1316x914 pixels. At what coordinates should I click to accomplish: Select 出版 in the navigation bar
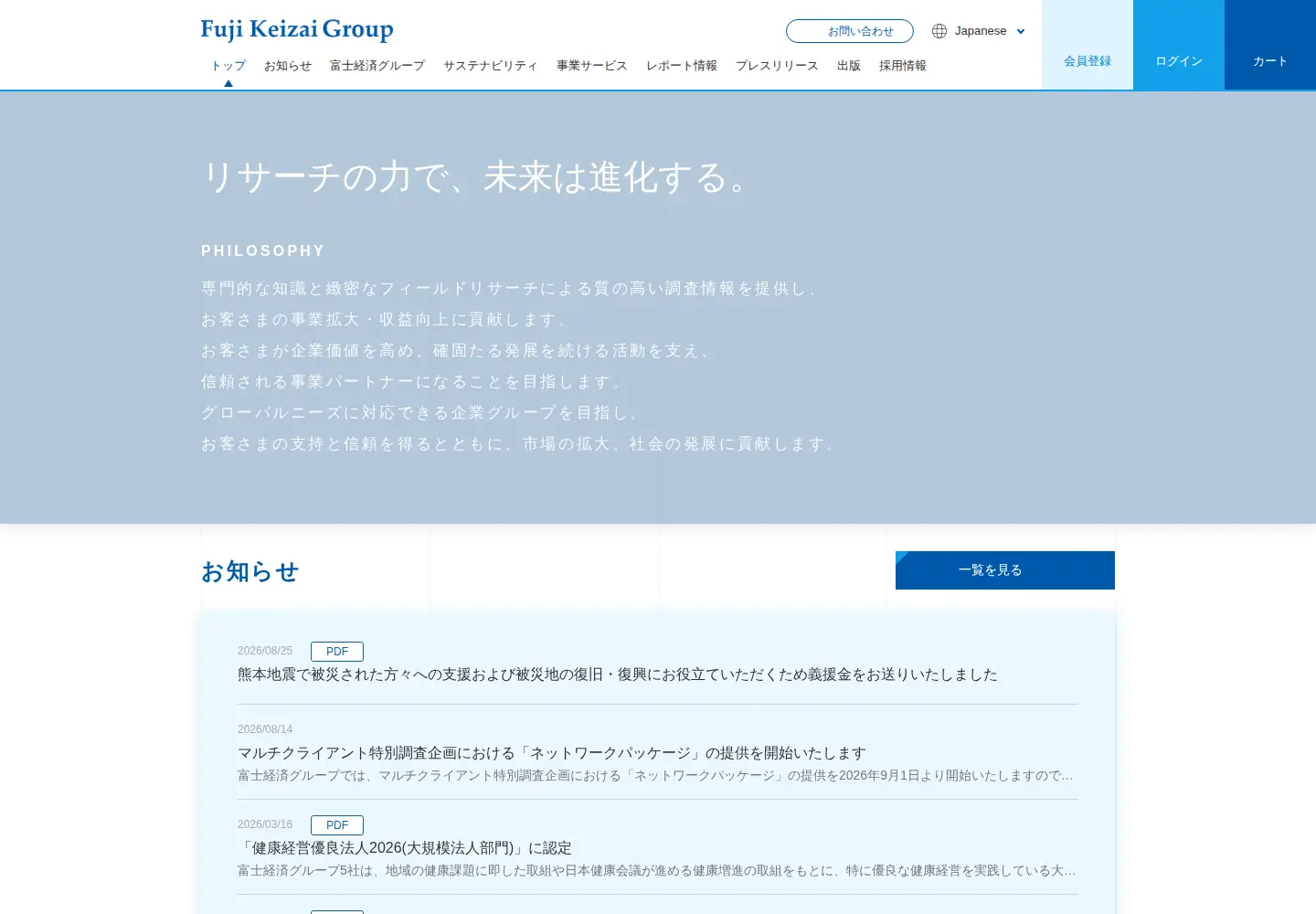click(x=849, y=66)
